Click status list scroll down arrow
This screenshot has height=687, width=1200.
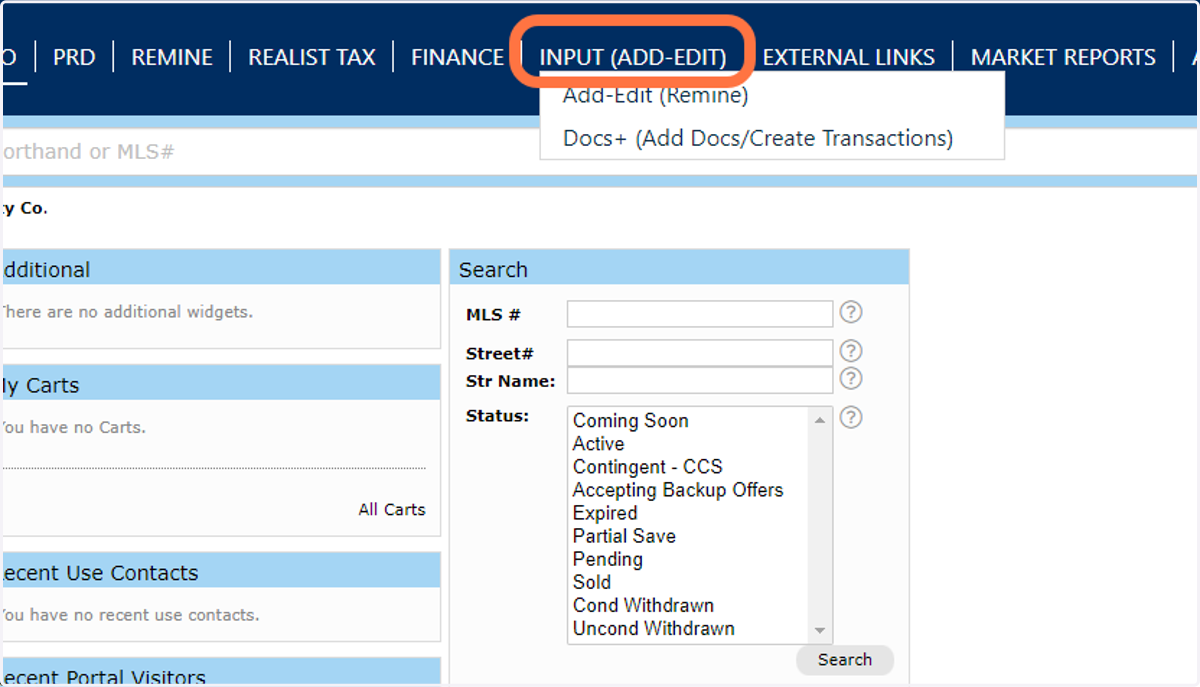(x=821, y=631)
